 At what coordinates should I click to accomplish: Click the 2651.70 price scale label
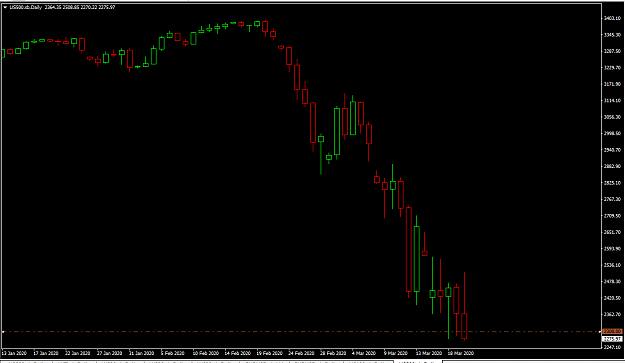tap(613, 232)
